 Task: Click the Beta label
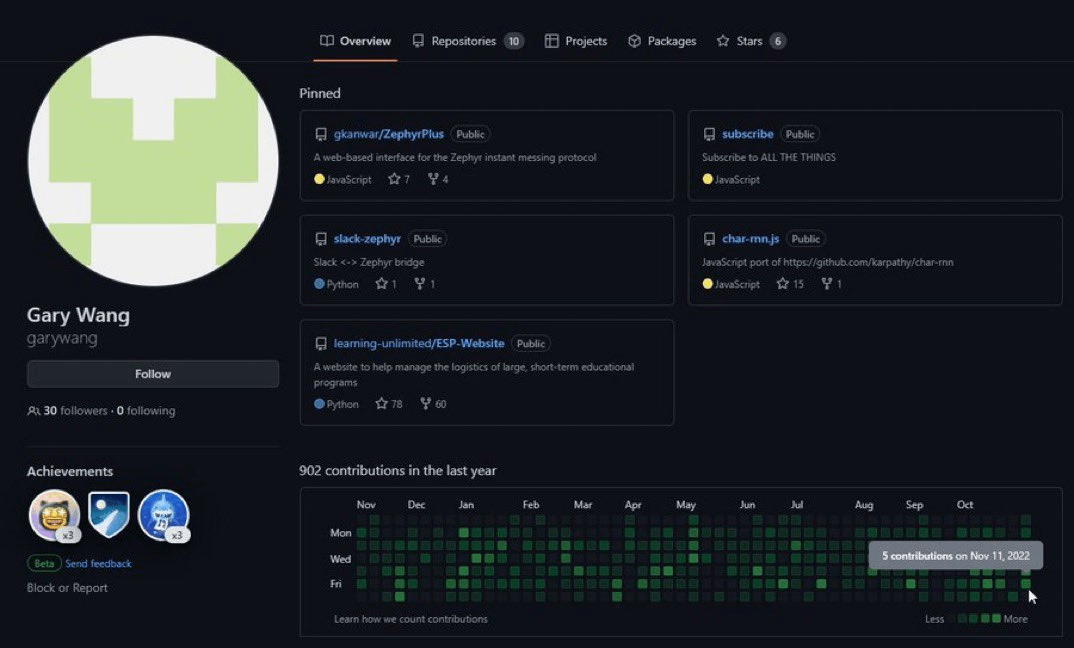click(x=44, y=564)
